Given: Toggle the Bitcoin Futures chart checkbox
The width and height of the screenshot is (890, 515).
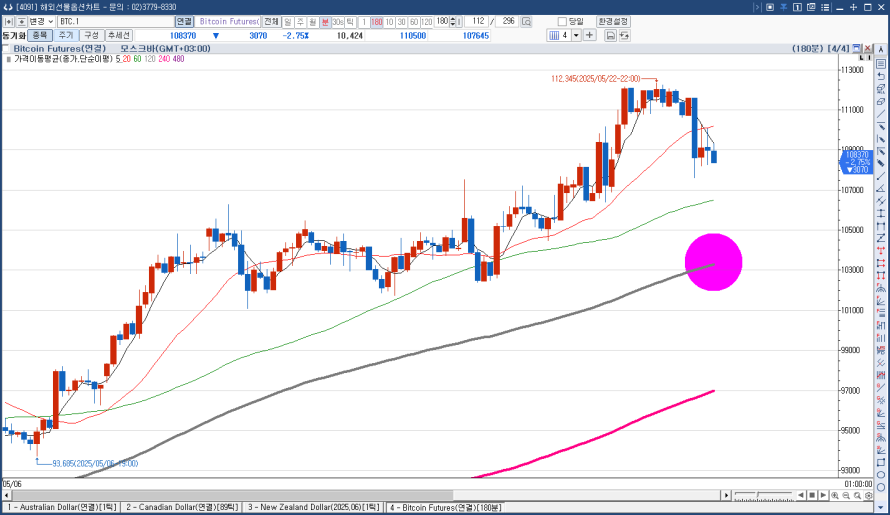Looking at the screenshot, I should click(7, 48).
